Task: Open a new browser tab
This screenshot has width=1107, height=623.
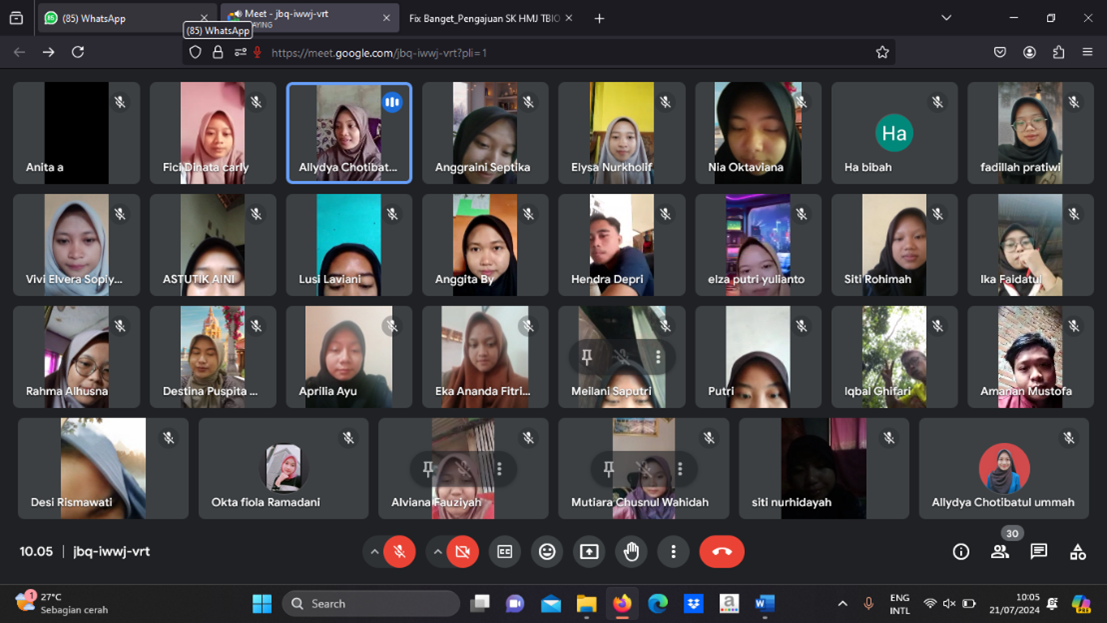Action: [x=599, y=18]
